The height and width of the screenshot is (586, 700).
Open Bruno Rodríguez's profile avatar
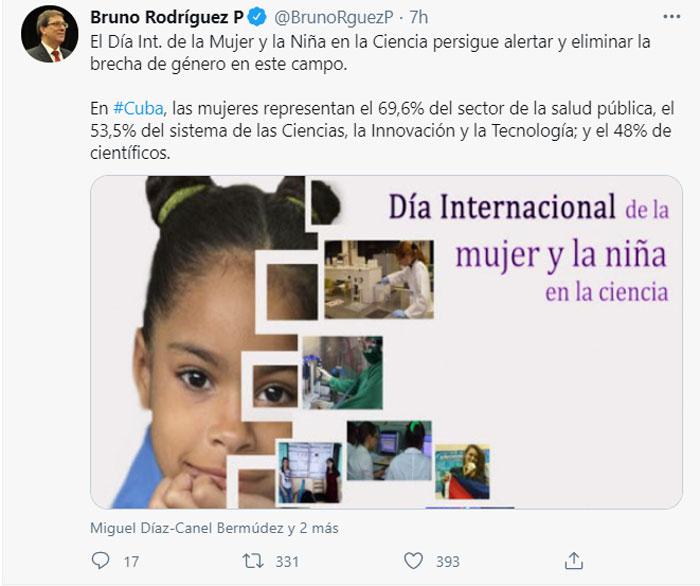click(x=50, y=34)
